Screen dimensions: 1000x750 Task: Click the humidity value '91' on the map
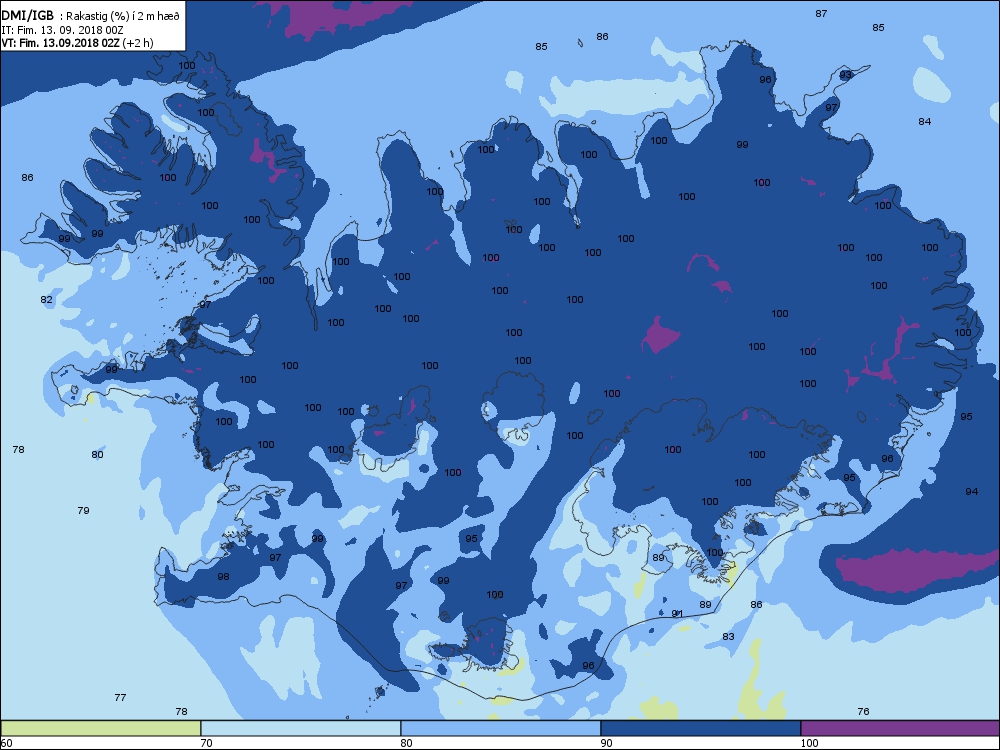tap(677, 614)
